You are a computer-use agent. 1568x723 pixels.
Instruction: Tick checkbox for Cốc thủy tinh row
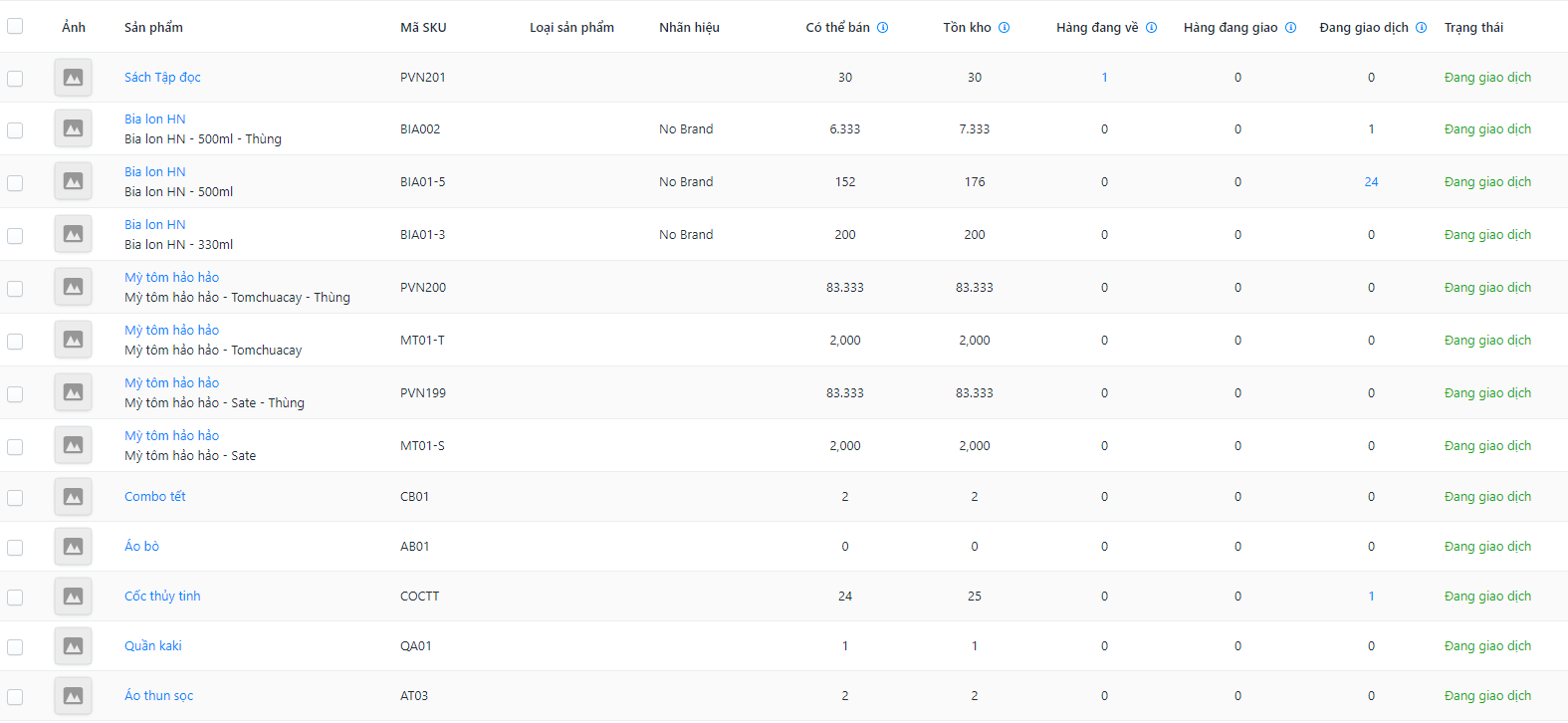(15, 597)
